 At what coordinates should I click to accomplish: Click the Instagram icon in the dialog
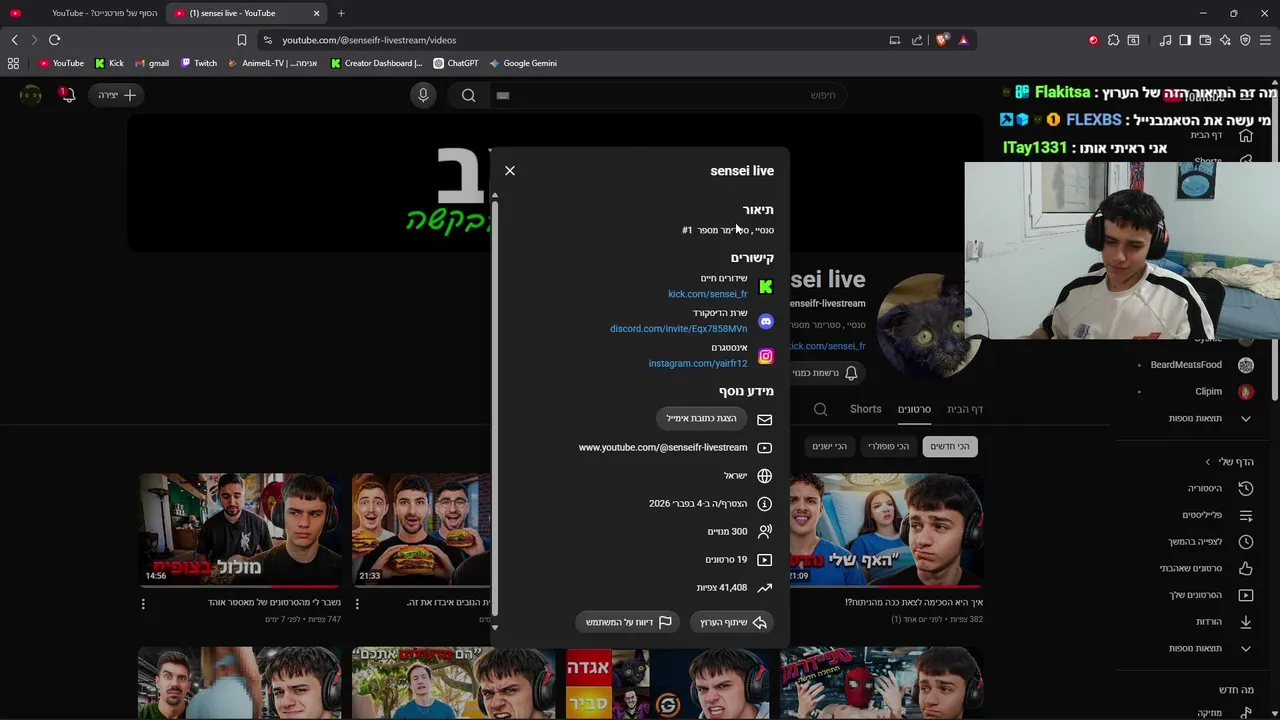point(766,356)
